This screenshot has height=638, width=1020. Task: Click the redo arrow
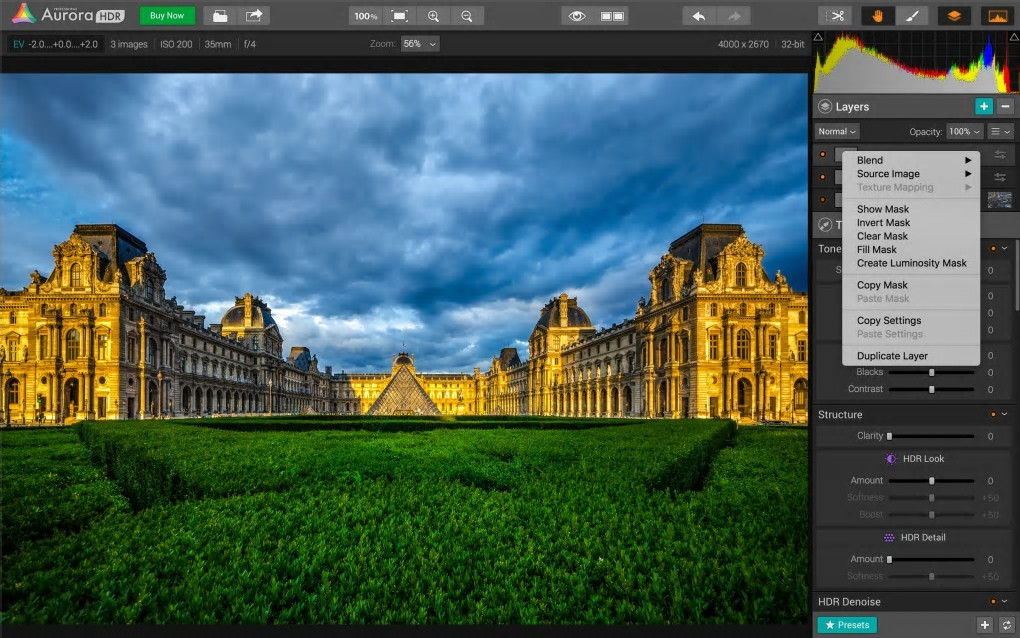click(x=734, y=16)
